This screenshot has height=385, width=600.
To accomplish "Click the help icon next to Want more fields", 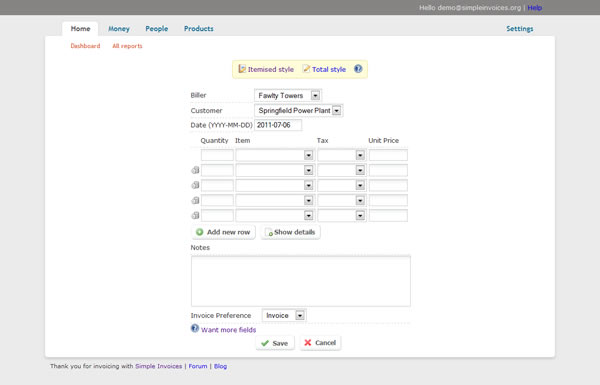I will (x=195, y=329).
